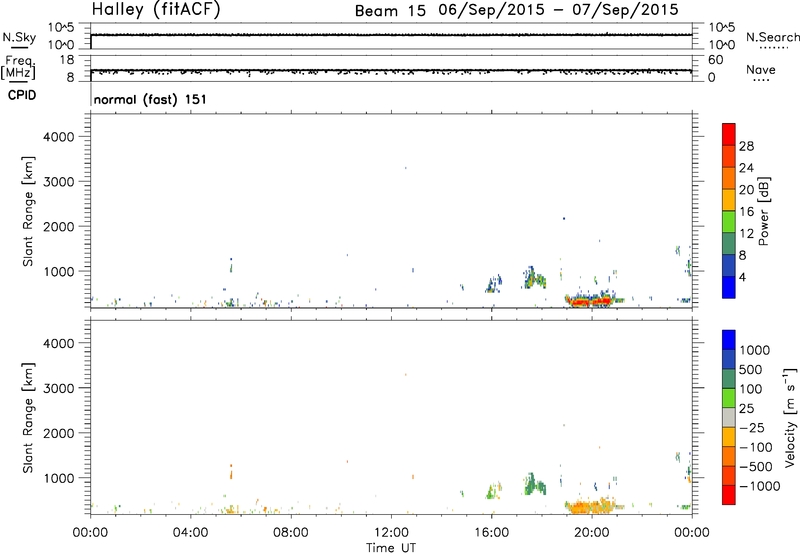Click the "Freq. [MHz]" axis label
This screenshot has width=800, height=554.
click(19, 67)
